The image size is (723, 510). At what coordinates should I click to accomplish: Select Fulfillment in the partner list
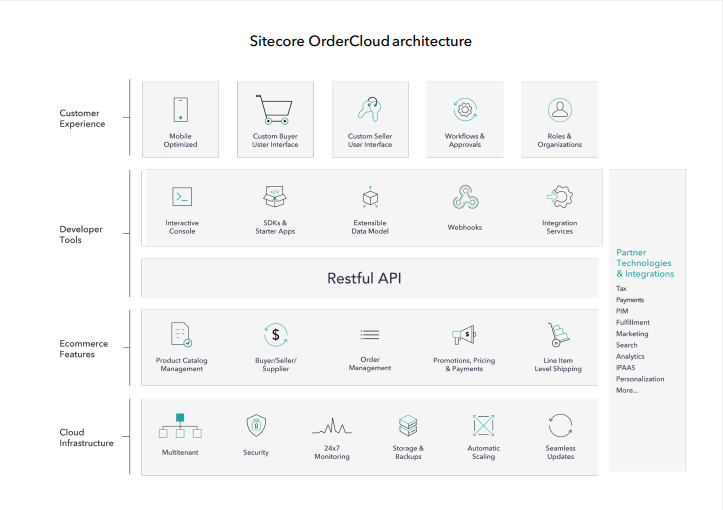(x=633, y=322)
